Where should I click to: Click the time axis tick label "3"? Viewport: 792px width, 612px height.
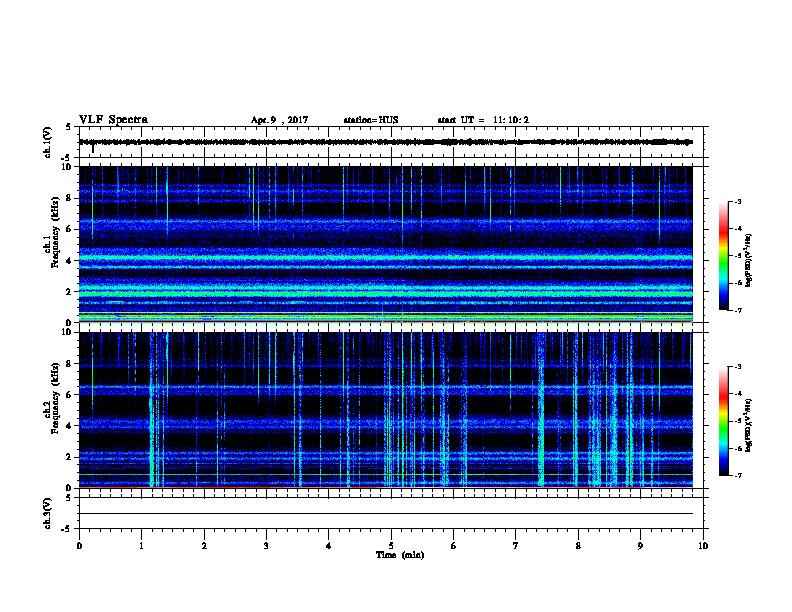[x=266, y=546]
